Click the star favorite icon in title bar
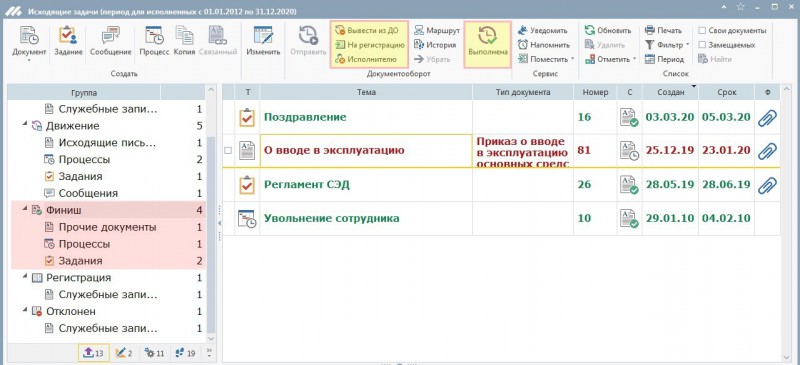The image size is (800, 365). click(740, 6)
